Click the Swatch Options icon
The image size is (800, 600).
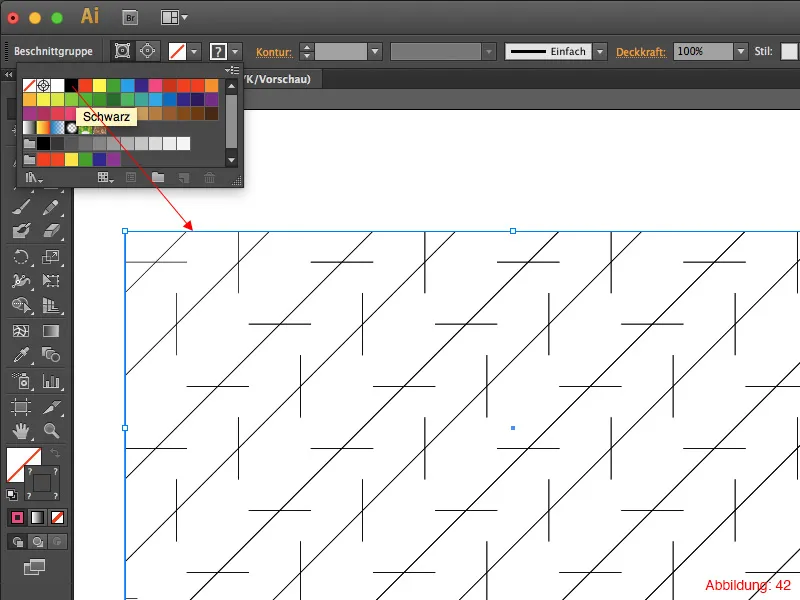point(131,178)
